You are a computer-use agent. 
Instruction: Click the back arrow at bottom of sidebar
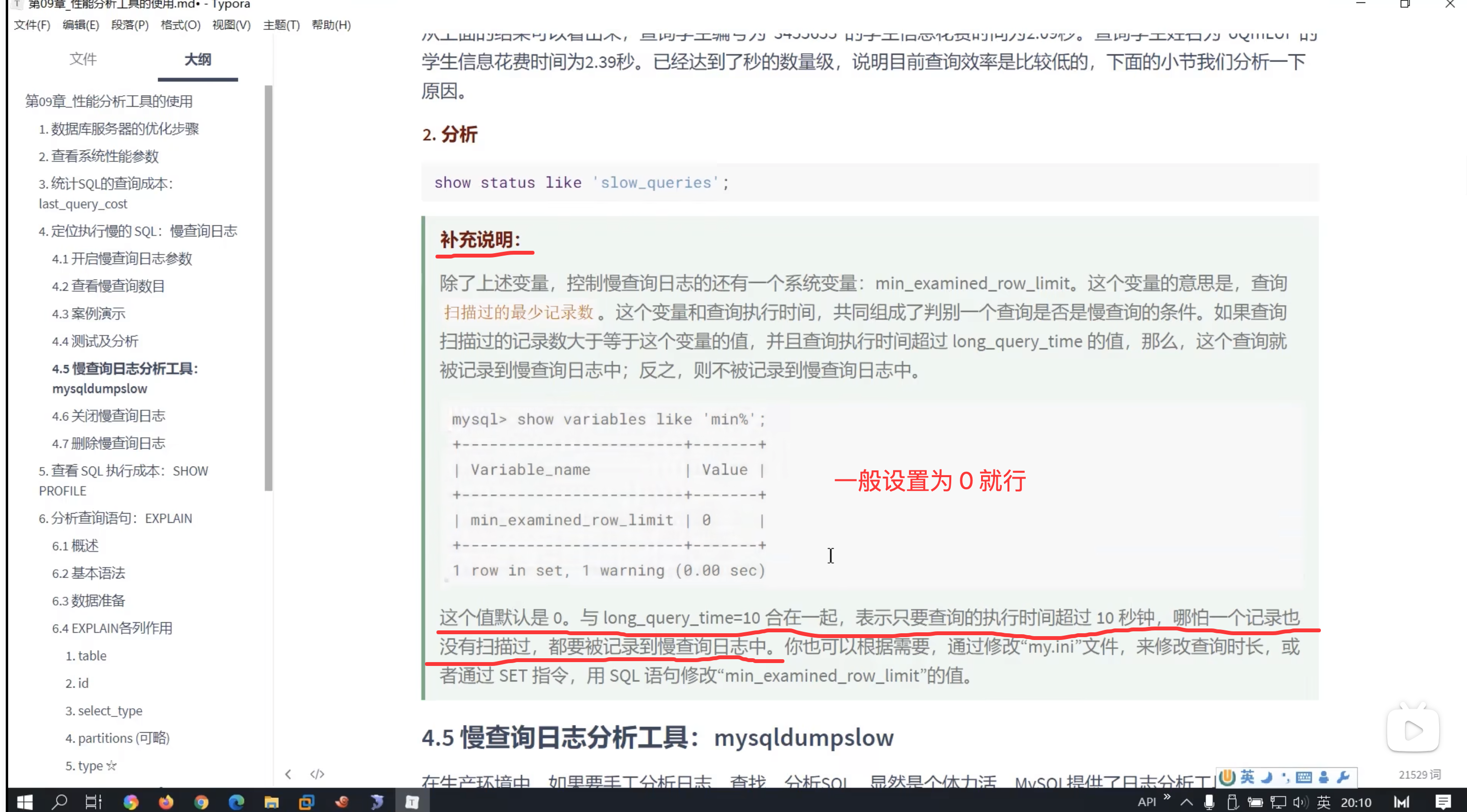(289, 774)
